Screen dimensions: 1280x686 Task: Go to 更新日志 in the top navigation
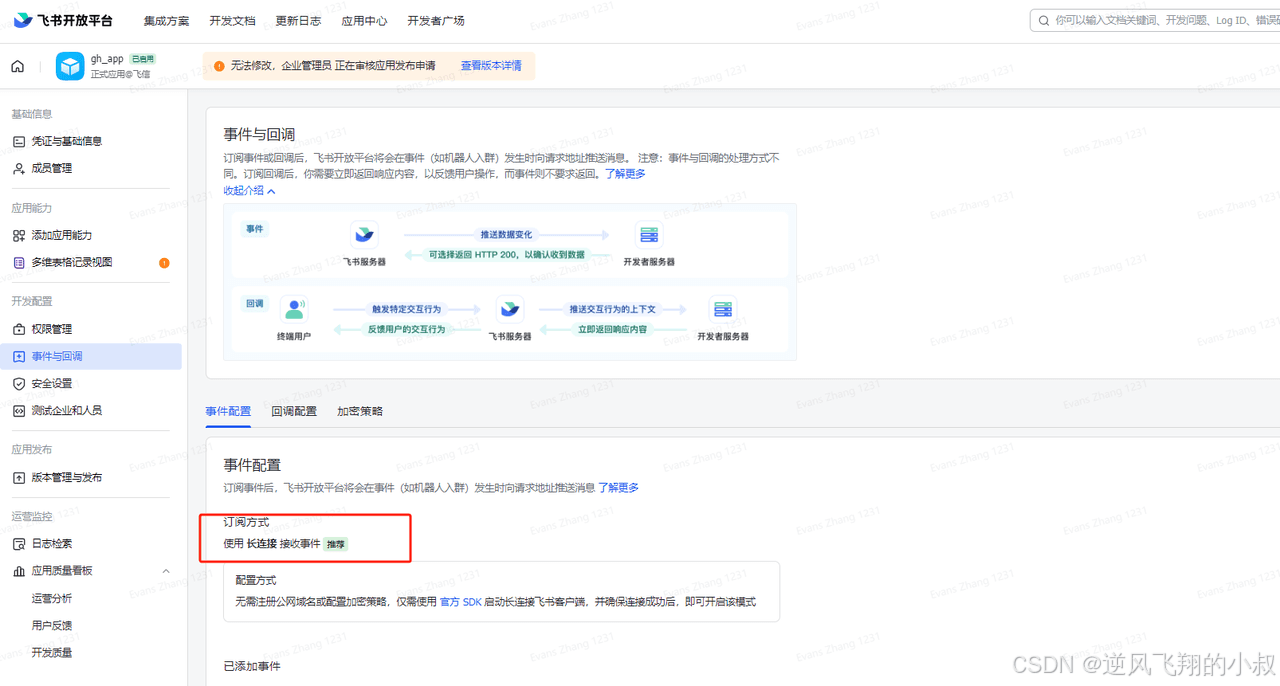298,21
